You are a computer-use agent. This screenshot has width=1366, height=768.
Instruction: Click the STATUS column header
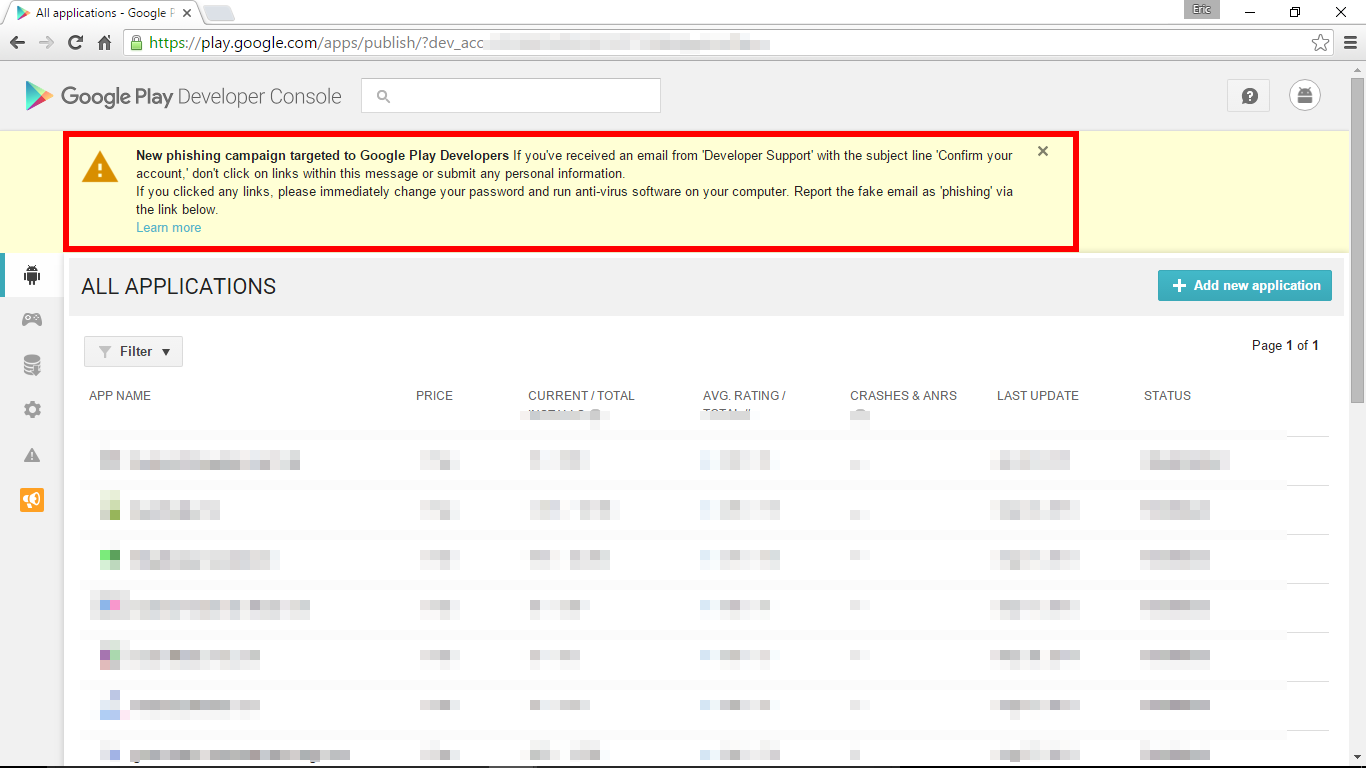[x=1167, y=396]
